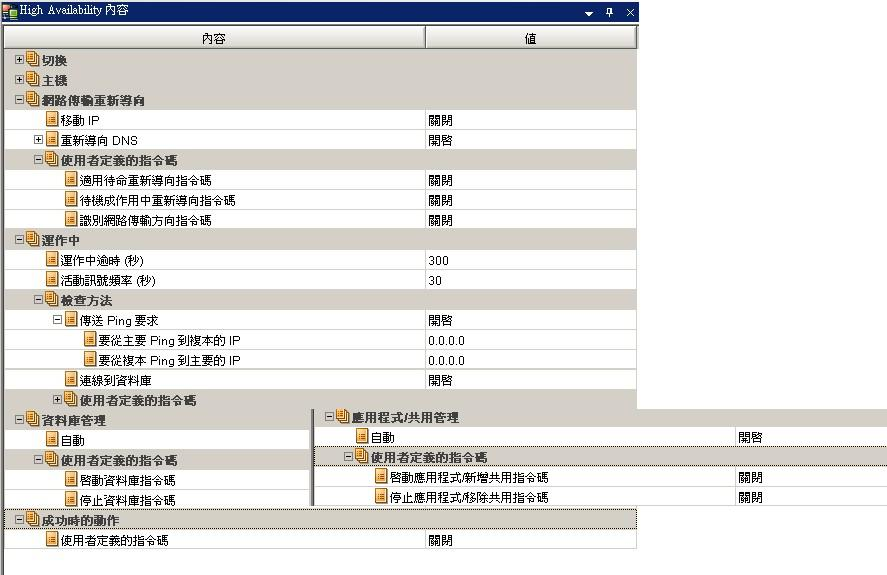Click the 傳送 Ping 要求 value 開啓
887x575 pixels.
point(440,320)
